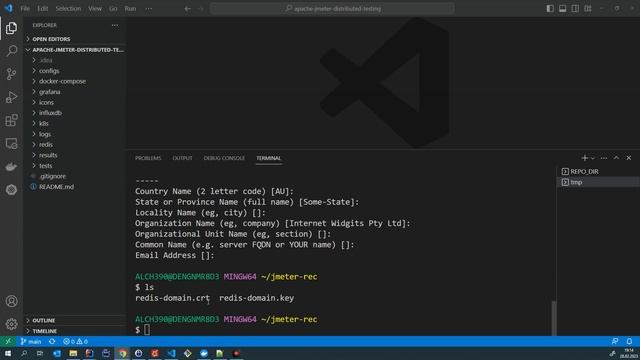
Task: Expand the Timeline section
Action: (75, 331)
